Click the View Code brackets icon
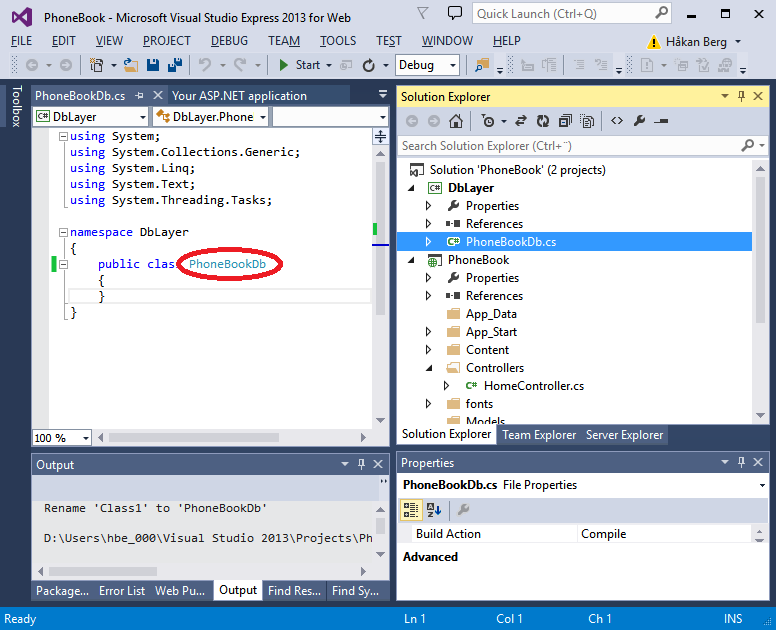 [617, 121]
